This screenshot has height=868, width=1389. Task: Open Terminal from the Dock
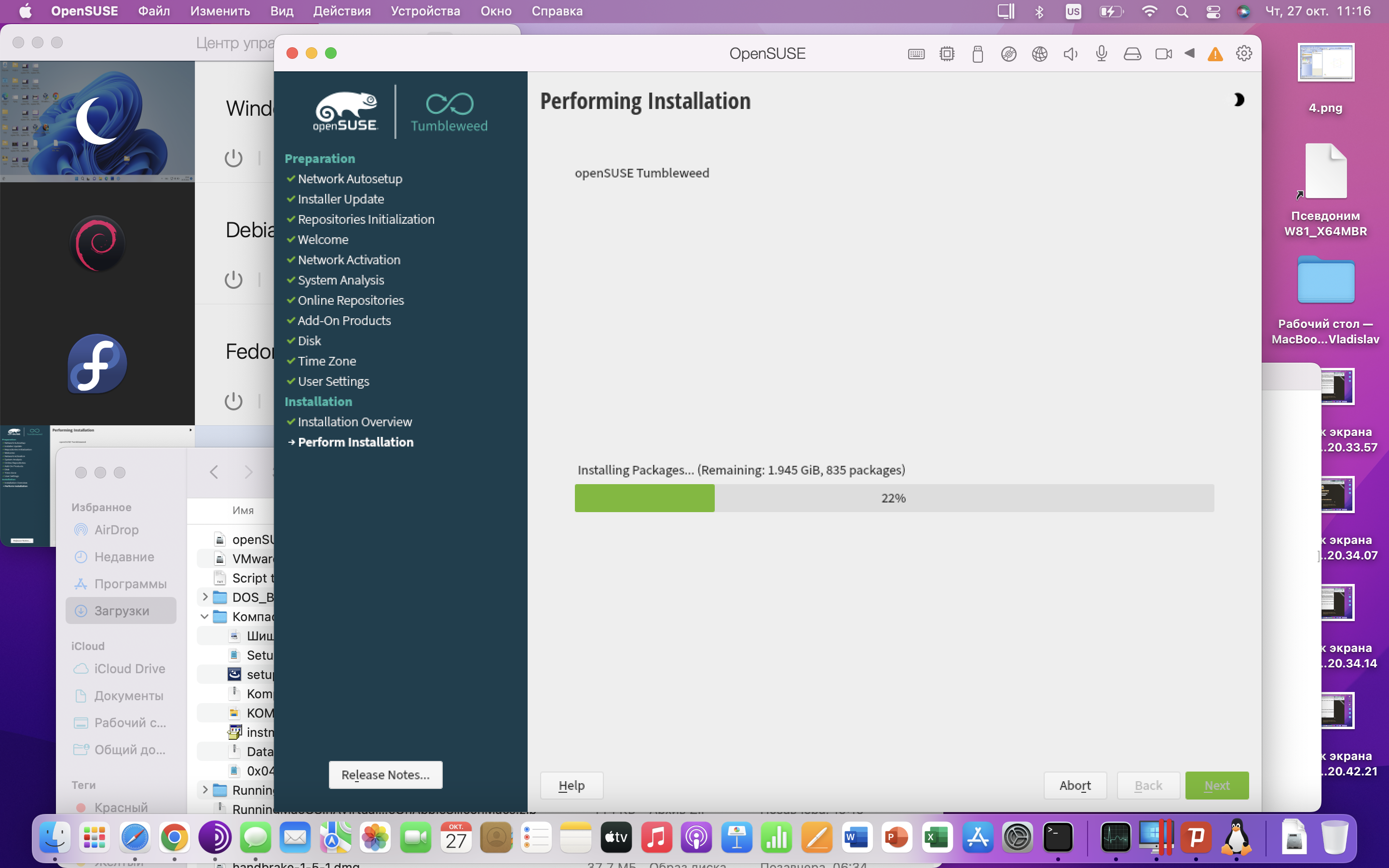pos(1058,838)
